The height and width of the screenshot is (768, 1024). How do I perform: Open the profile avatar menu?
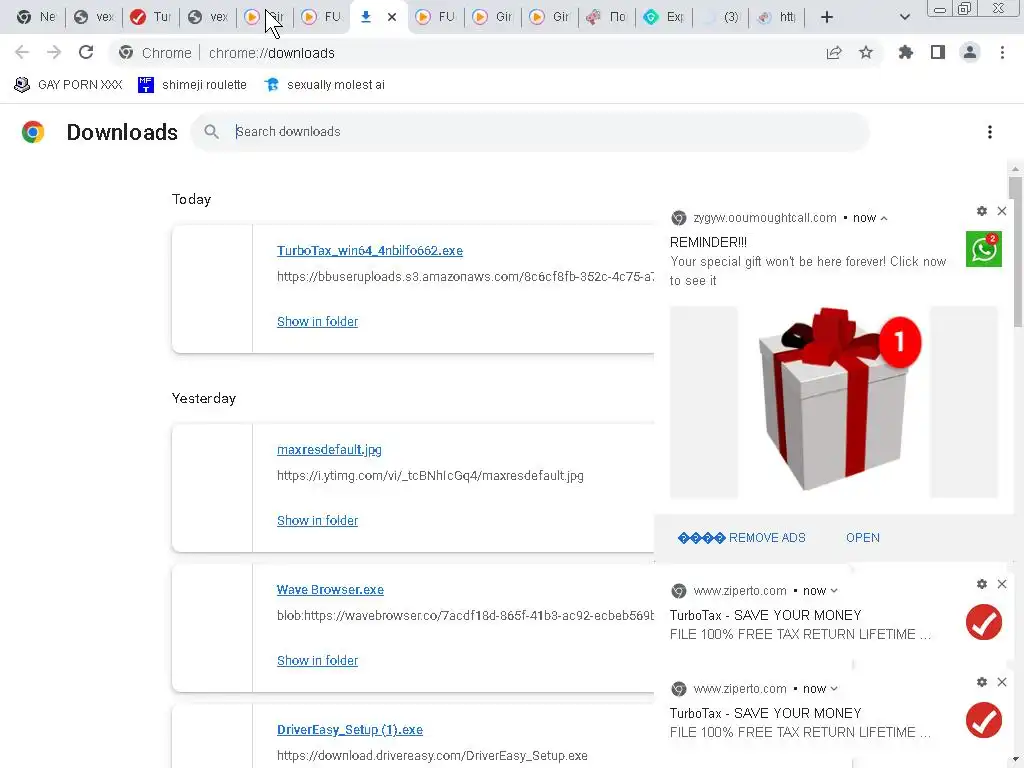pos(970,52)
